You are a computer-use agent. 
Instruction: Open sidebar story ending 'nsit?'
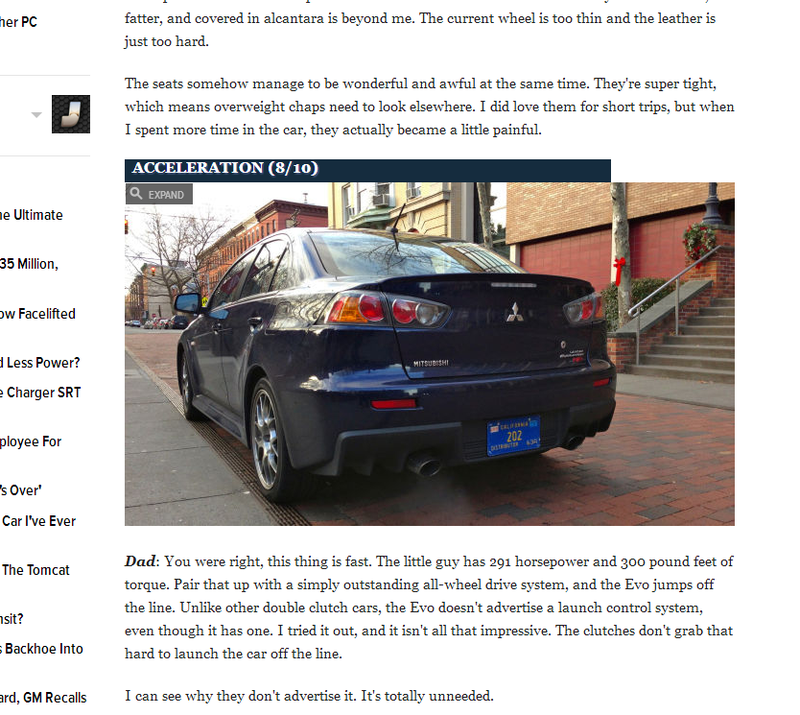[12, 619]
